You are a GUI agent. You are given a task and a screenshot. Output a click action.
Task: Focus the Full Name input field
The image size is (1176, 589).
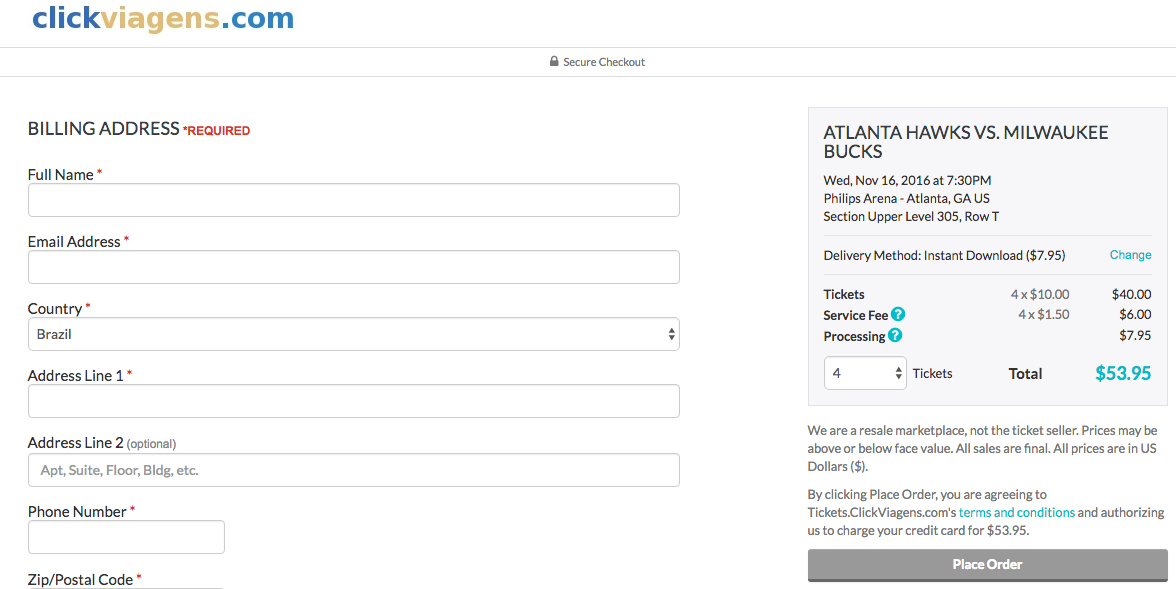[353, 200]
